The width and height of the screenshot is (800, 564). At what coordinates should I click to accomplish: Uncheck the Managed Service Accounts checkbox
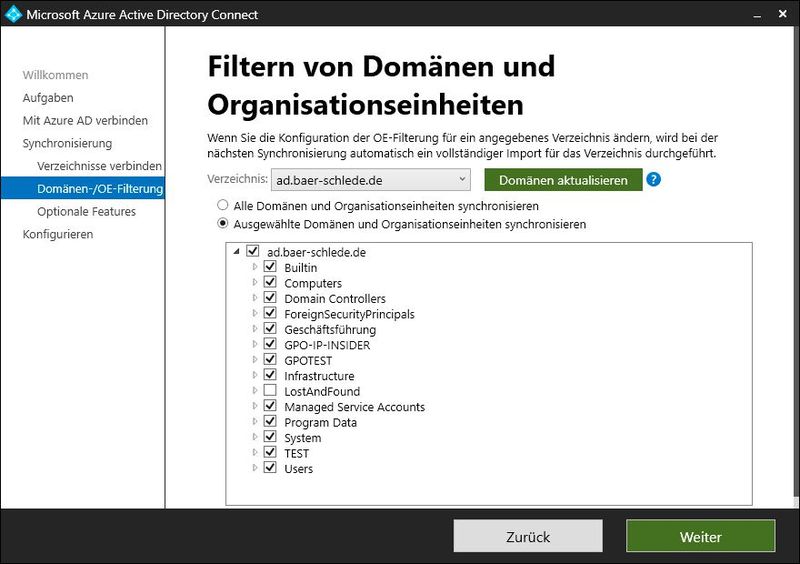pos(270,406)
